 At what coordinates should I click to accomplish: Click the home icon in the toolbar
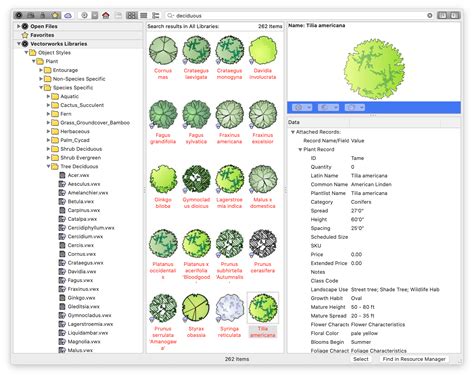106,15
